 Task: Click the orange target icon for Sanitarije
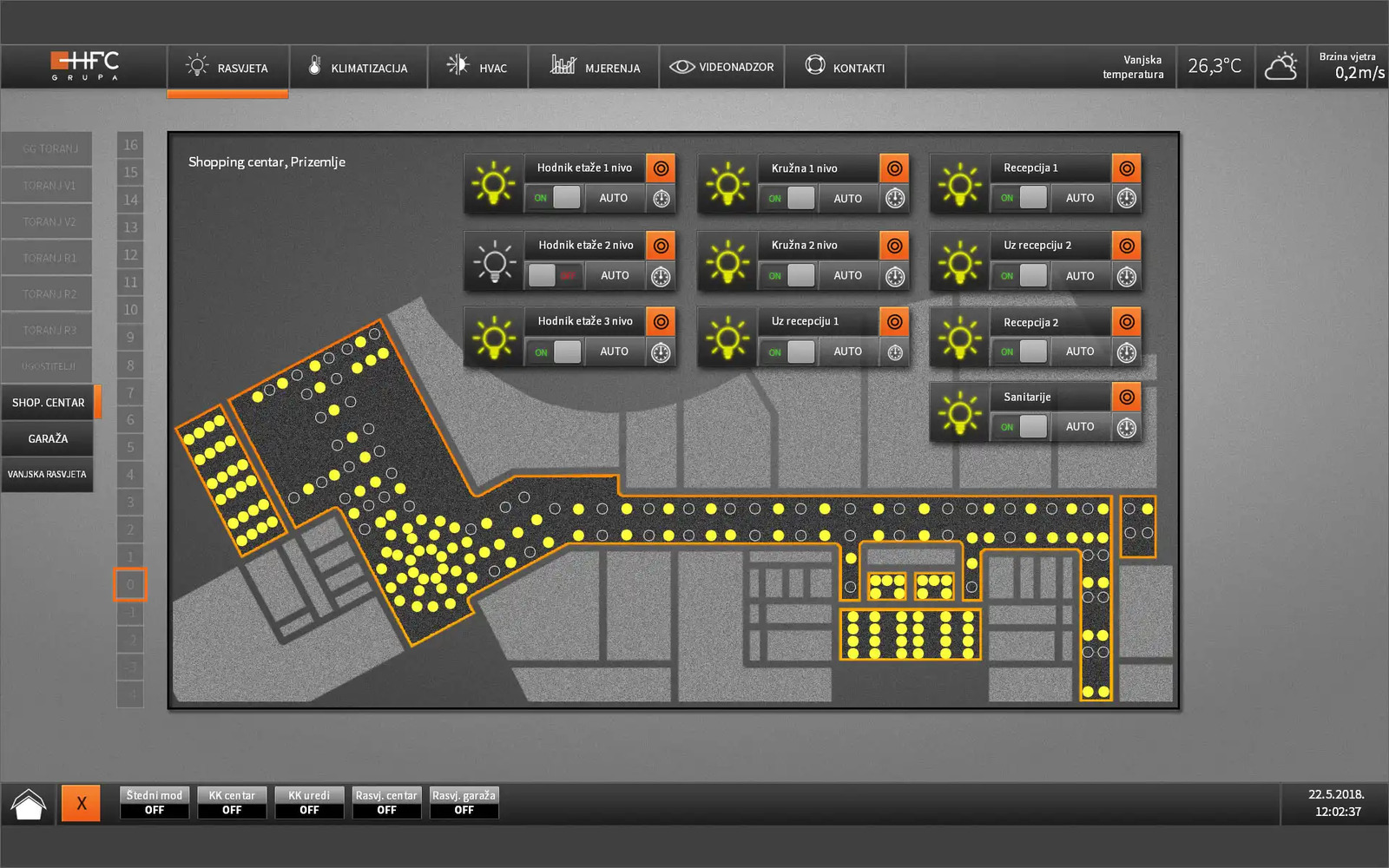click(x=1126, y=398)
